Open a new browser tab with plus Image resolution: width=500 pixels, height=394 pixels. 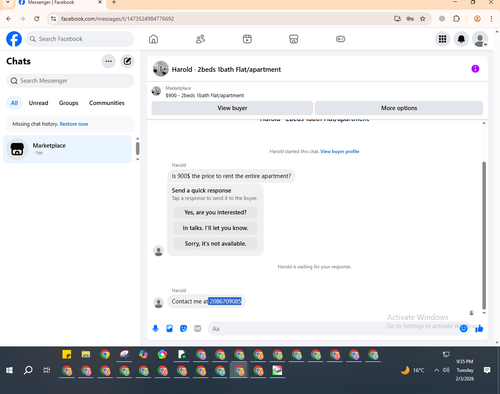click(x=114, y=2)
